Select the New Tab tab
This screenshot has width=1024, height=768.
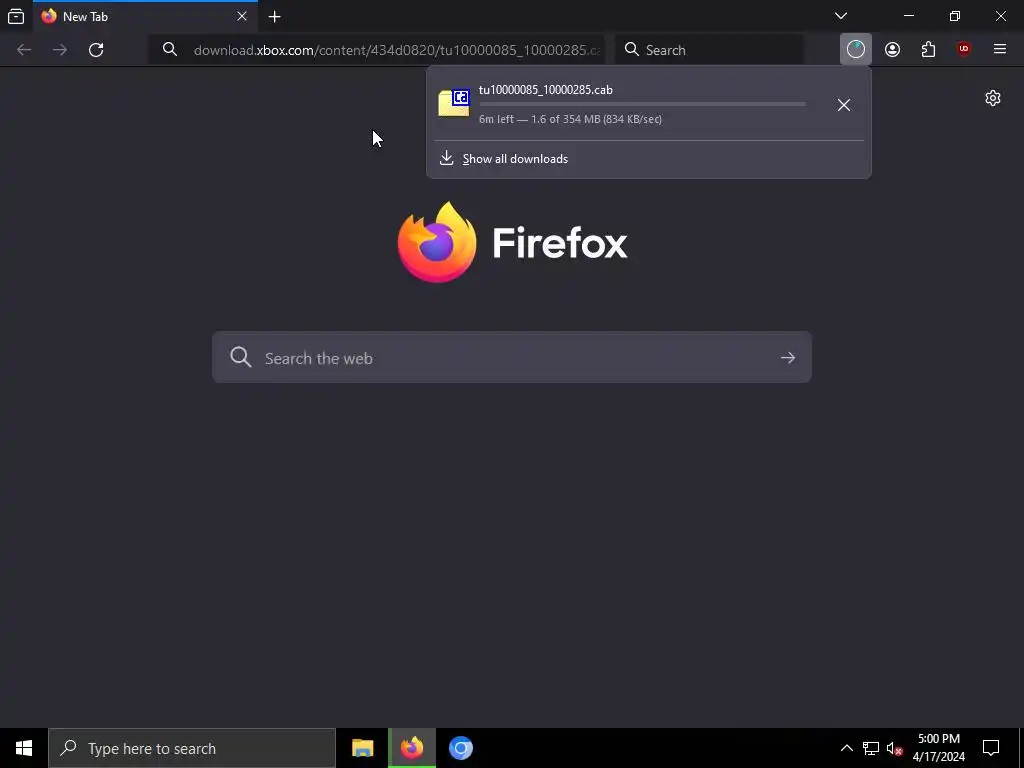click(145, 16)
